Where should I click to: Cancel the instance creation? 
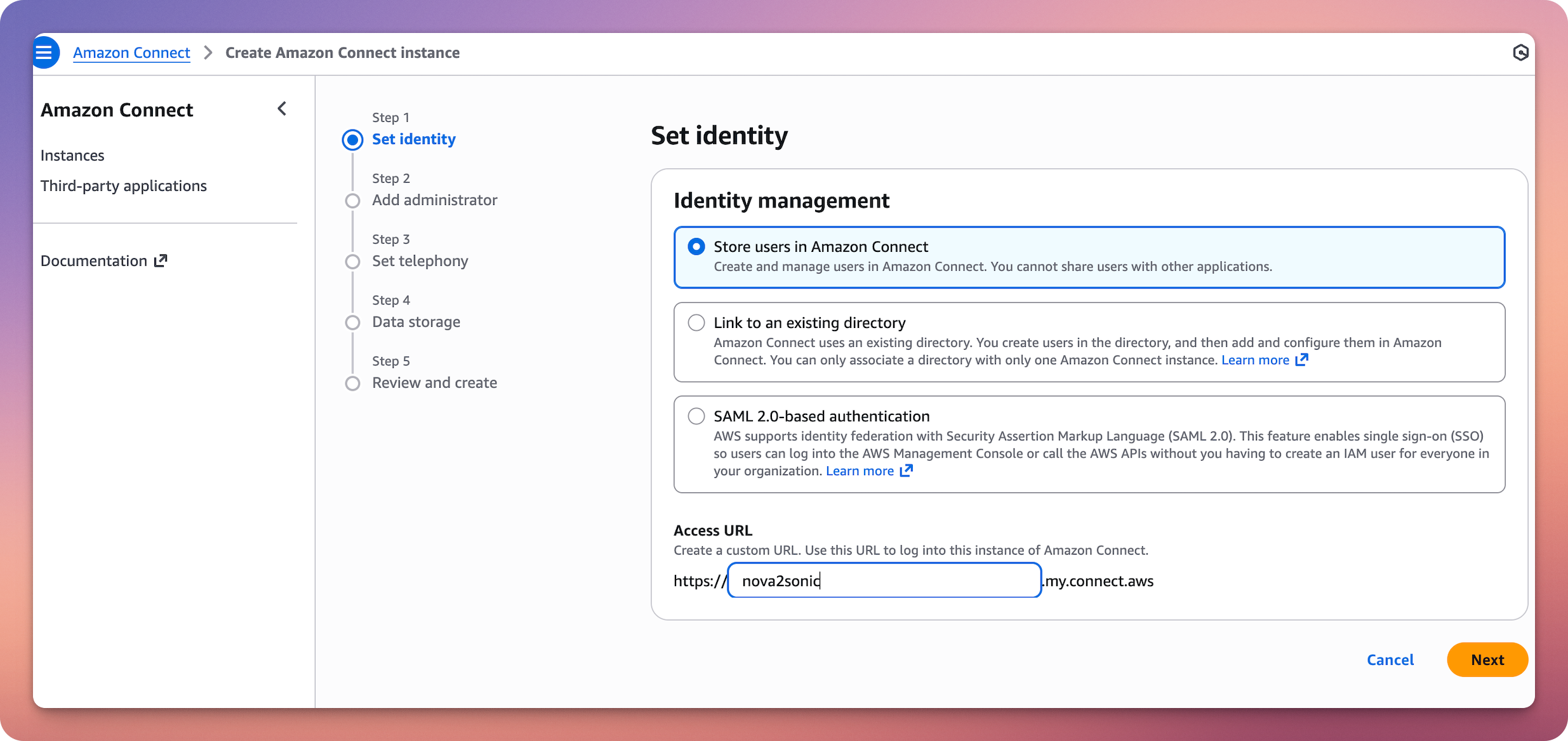click(1390, 660)
